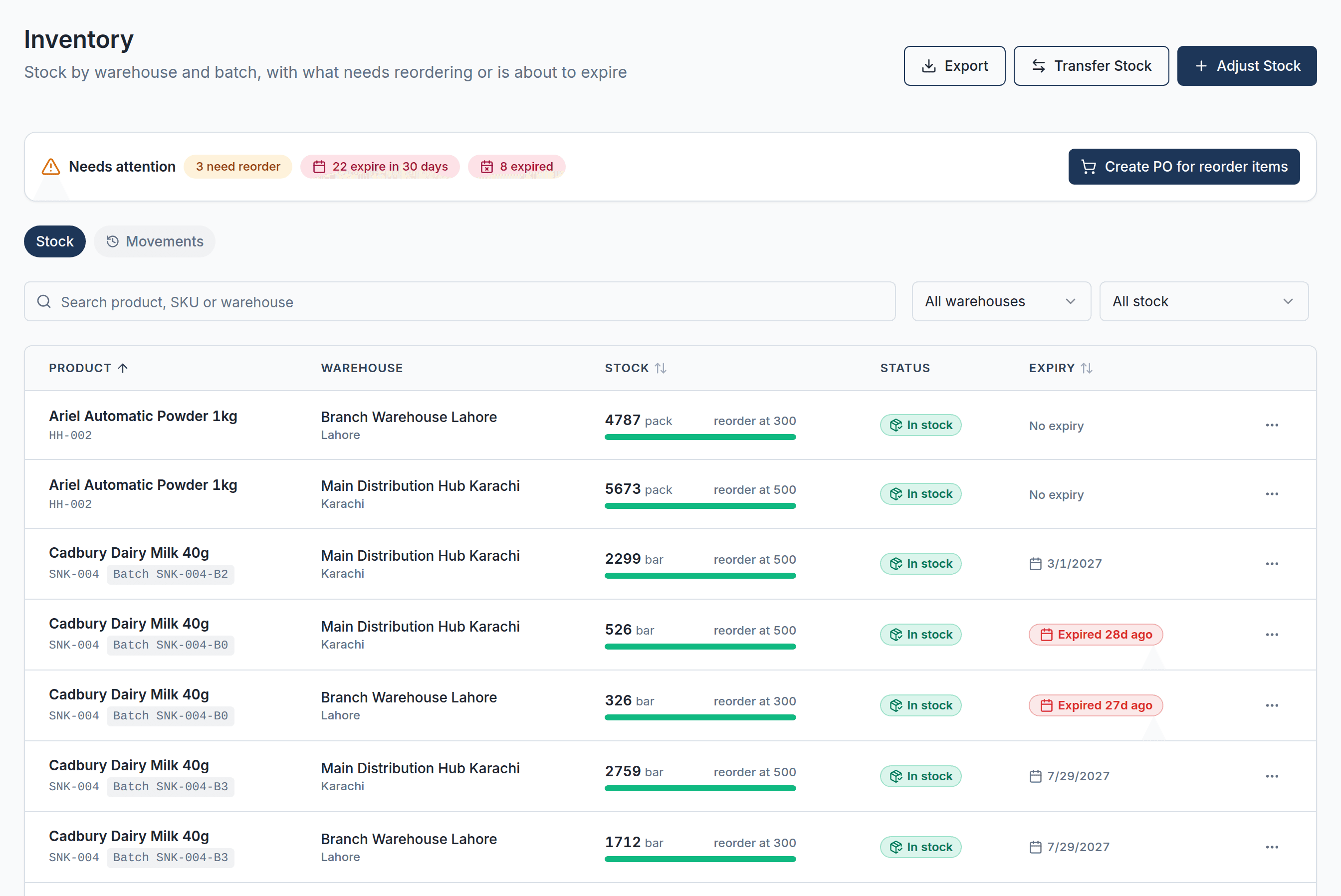This screenshot has width=1341, height=896.
Task: Select Ariel Automatic Powder 1kg Lahore row name
Action: point(143,416)
